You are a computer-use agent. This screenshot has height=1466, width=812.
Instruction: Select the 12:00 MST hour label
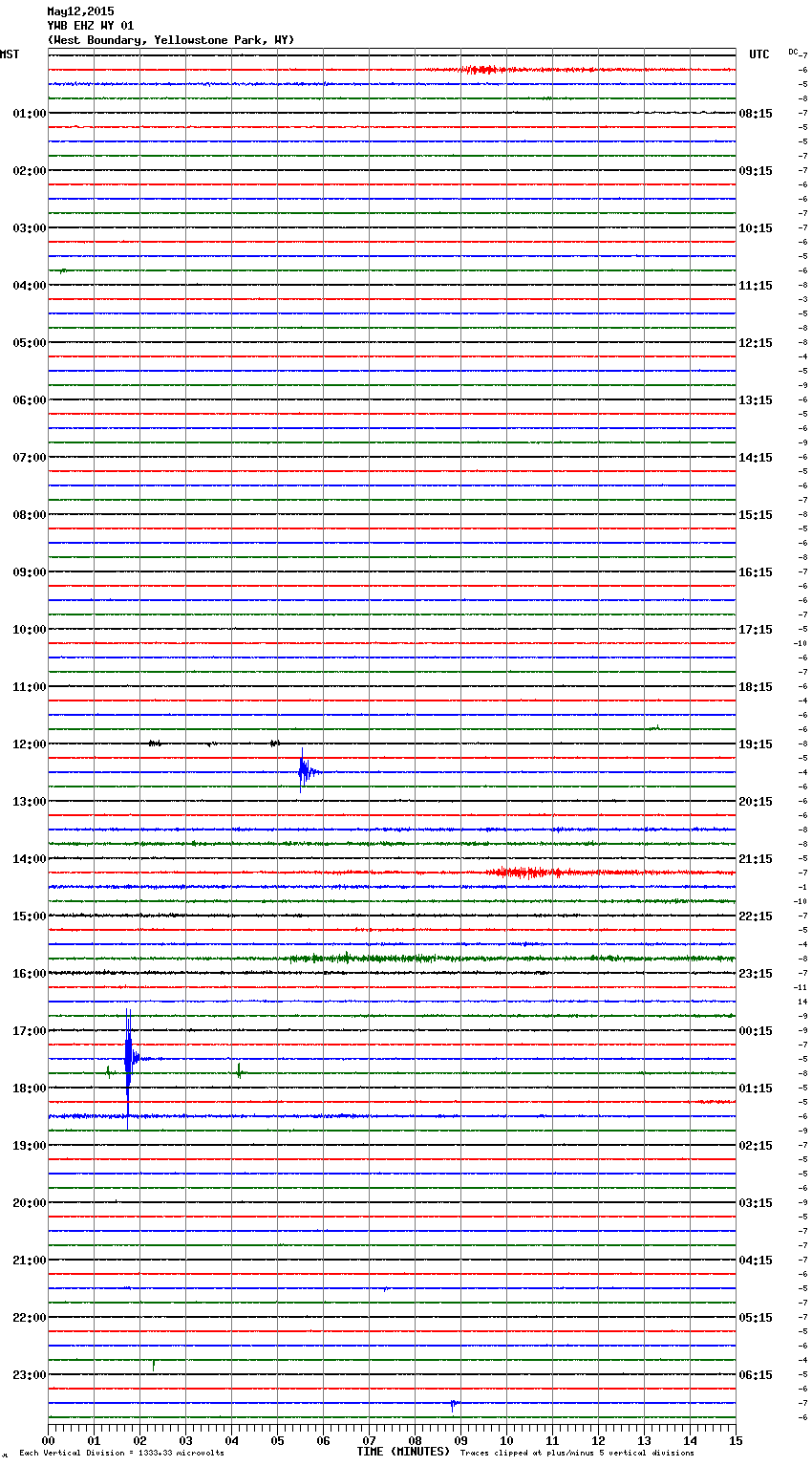(29, 744)
